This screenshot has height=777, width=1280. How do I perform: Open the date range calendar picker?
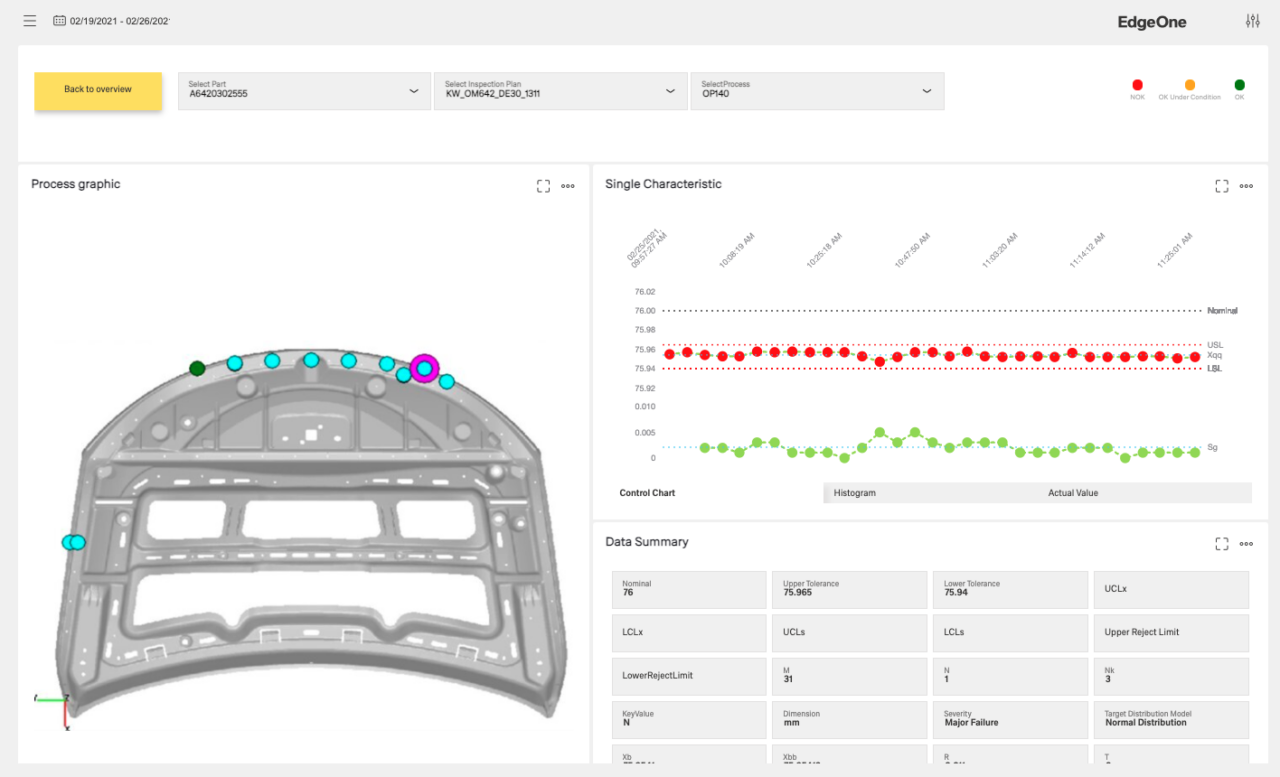point(60,21)
